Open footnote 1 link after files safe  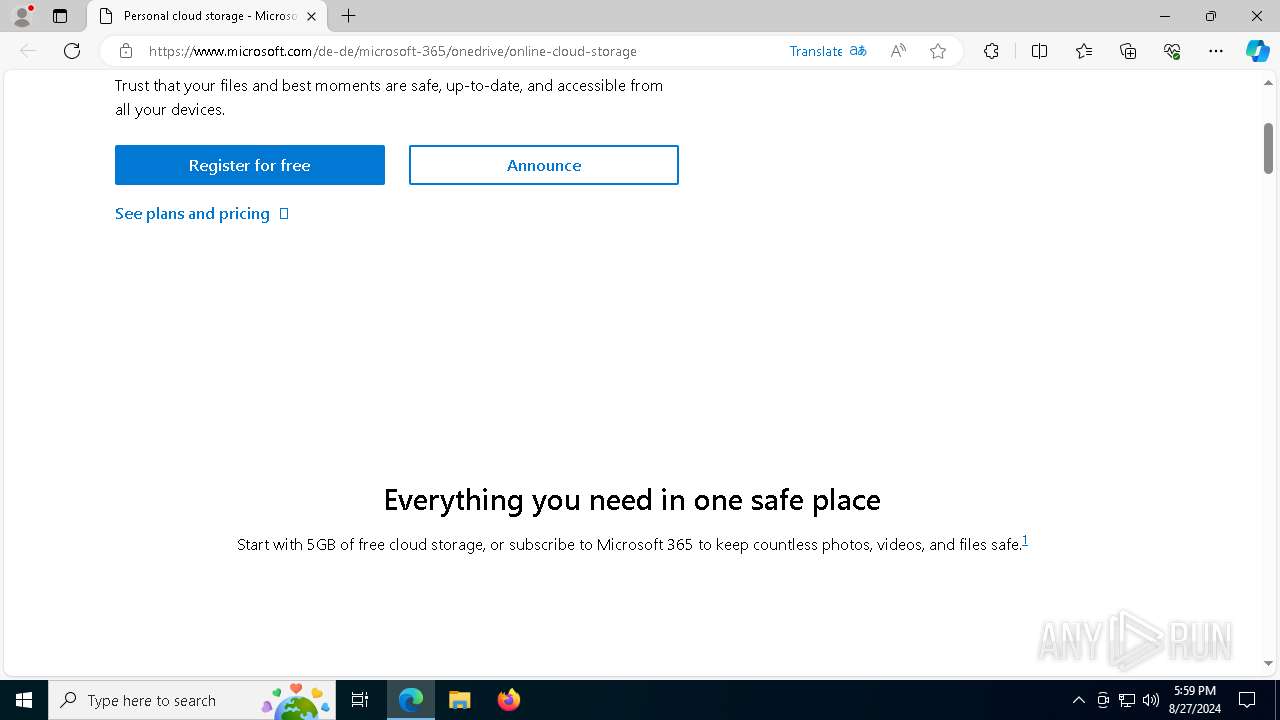1025,541
